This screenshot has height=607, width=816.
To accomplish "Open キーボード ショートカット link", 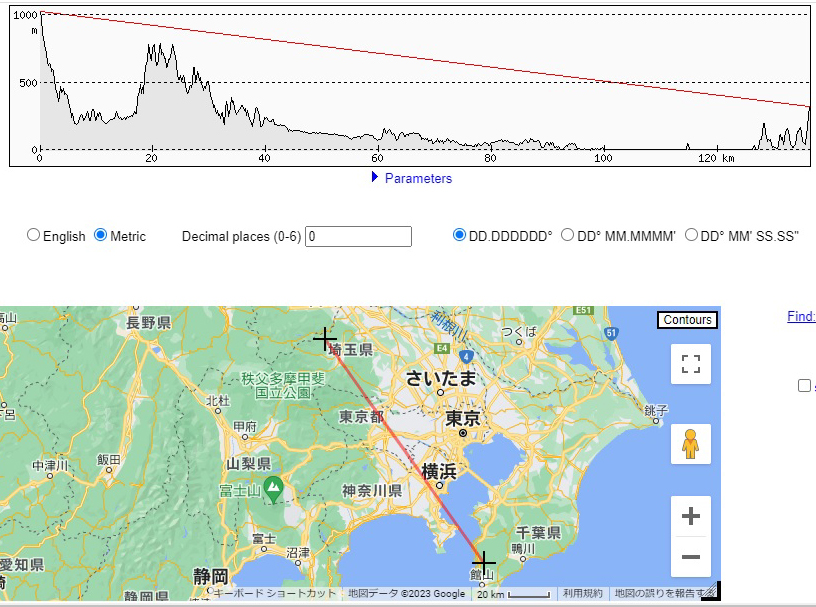I will [275, 593].
